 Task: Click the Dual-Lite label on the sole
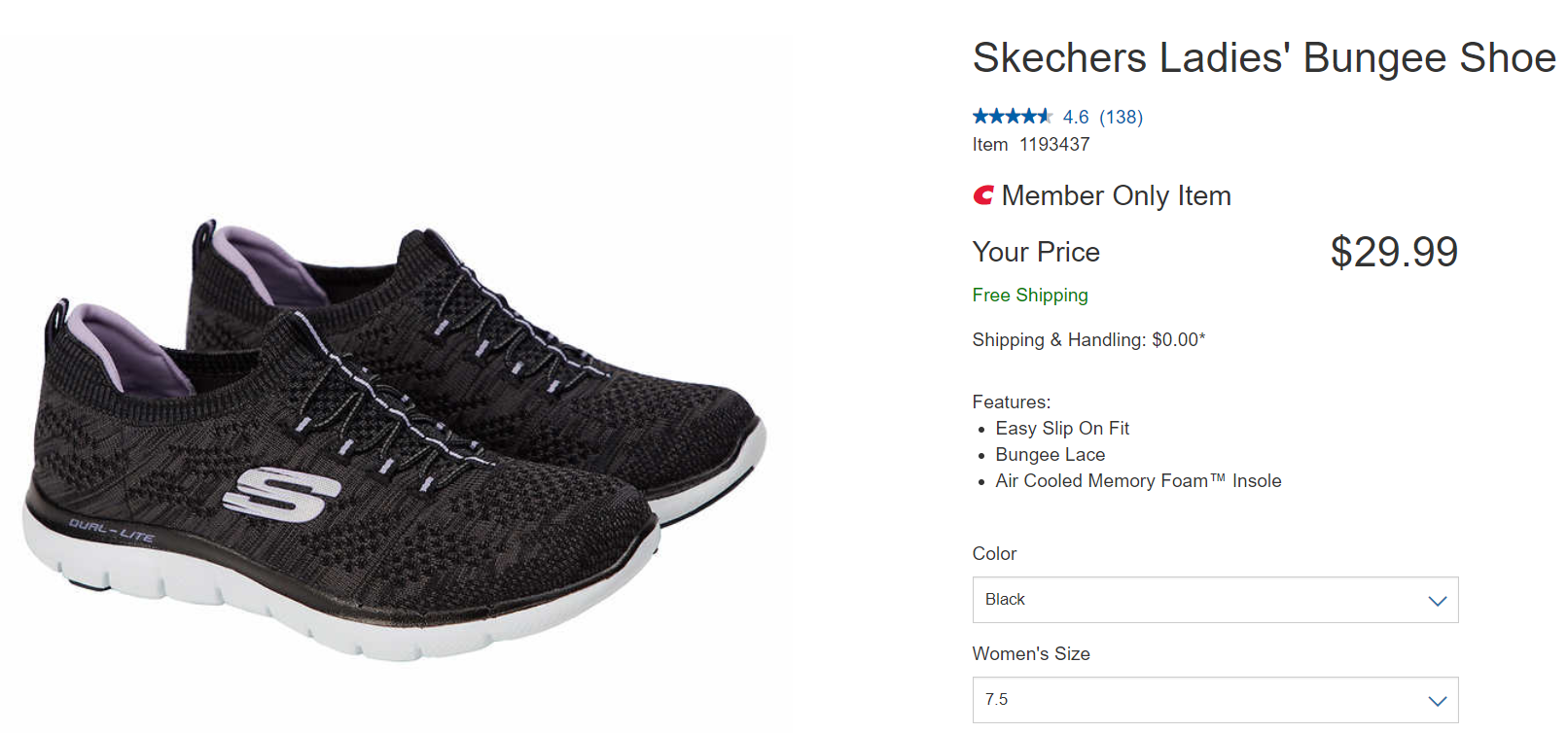pyautogui.click(x=111, y=531)
